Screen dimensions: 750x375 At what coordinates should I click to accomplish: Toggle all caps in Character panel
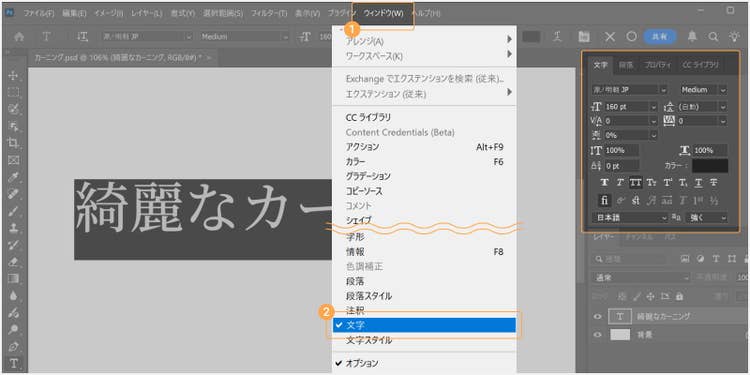tap(636, 182)
